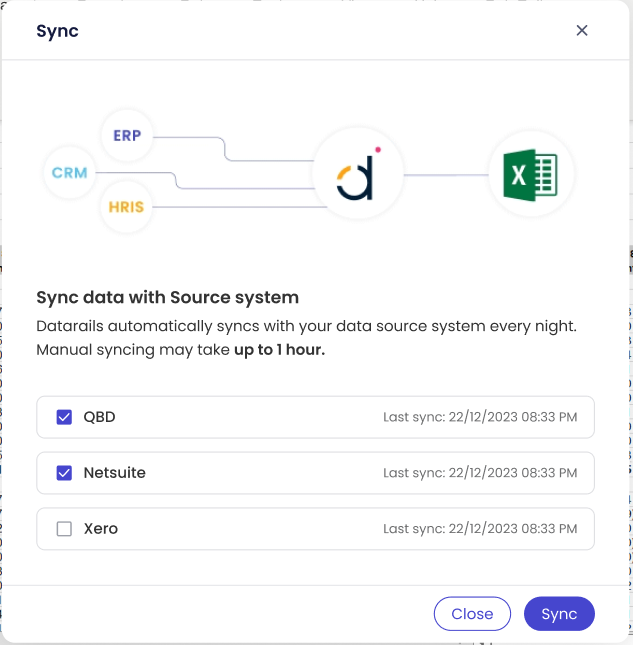Screen dimensions: 633x645
Task: Click the Excel icon in the diagram
Action: click(530, 175)
